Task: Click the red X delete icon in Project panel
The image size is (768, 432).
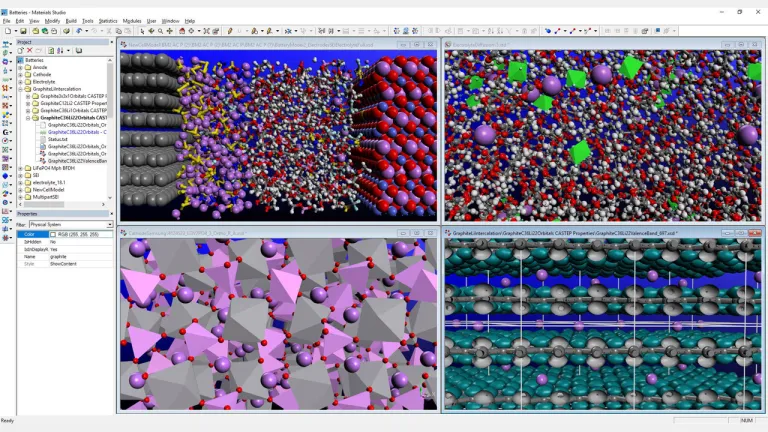Action: (29, 50)
